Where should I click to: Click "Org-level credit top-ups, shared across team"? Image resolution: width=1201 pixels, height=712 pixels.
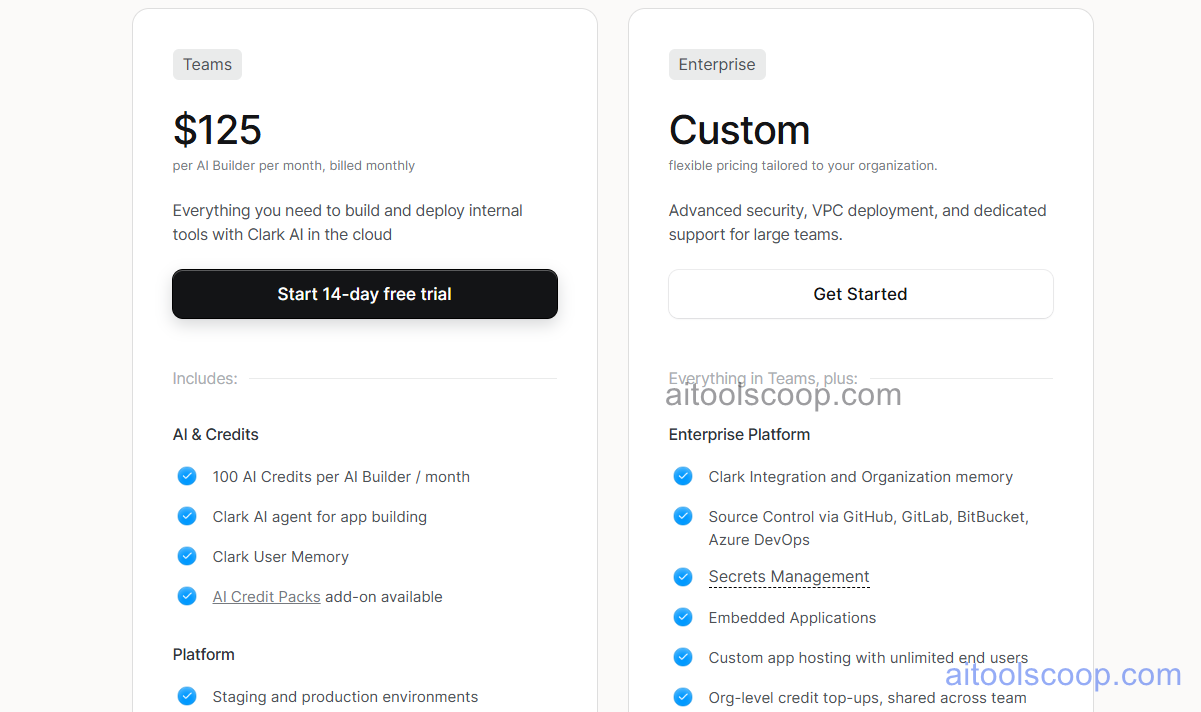point(867,698)
